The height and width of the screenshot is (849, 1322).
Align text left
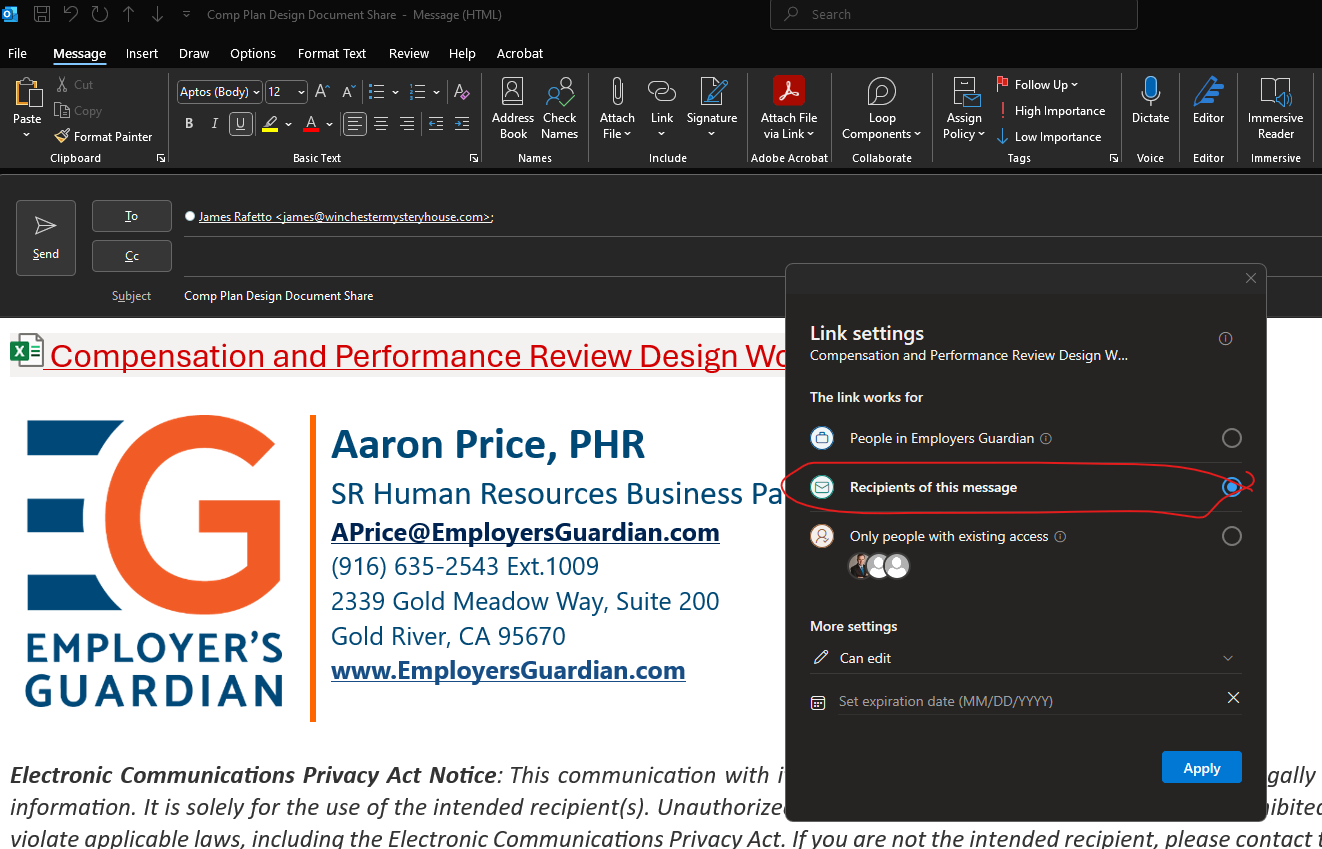355,124
